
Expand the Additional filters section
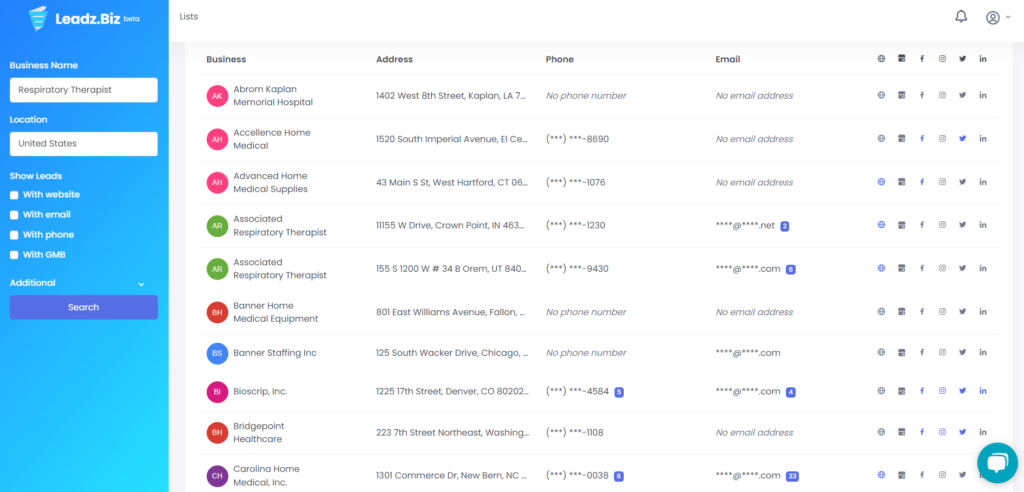77,284
